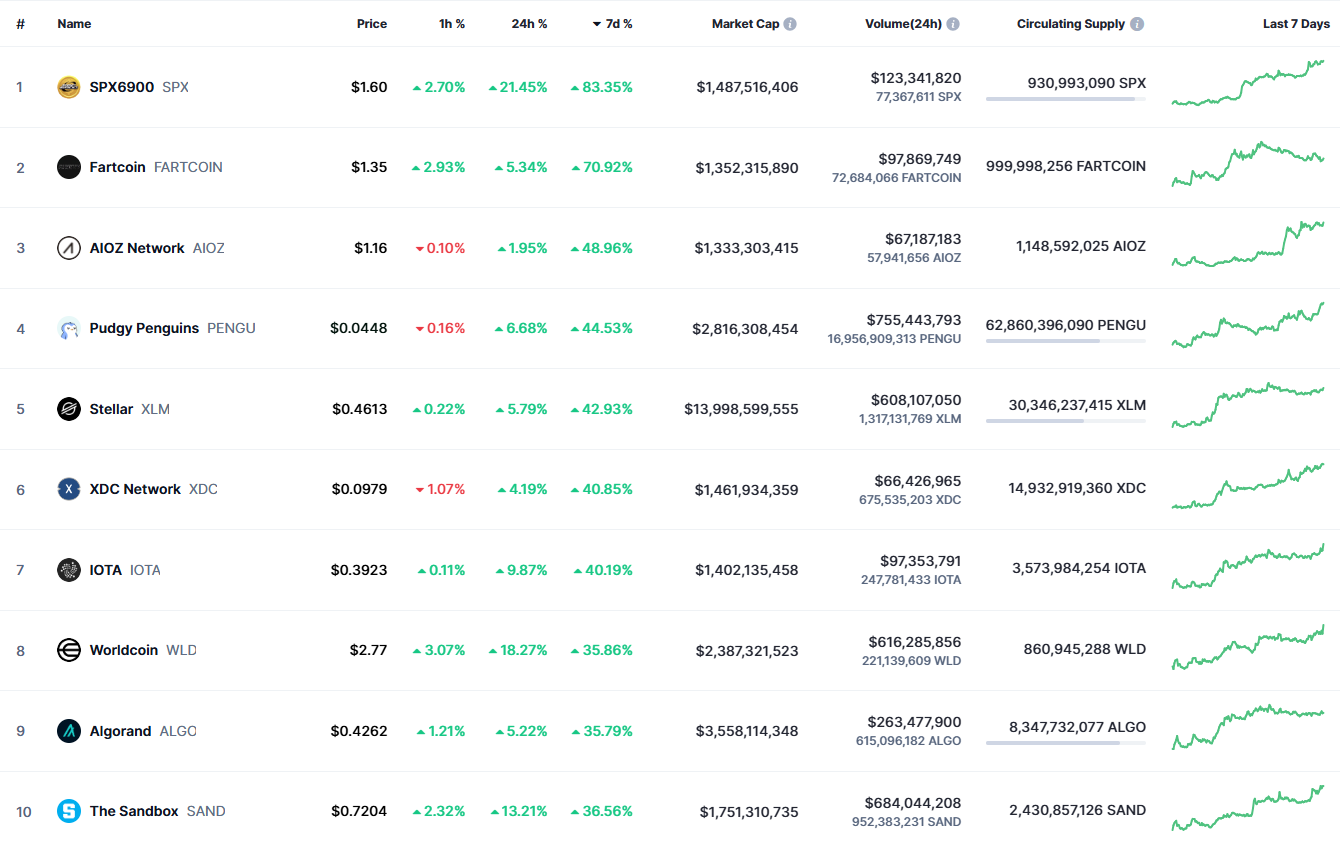Click the Market Cap info icon
Image resolution: width=1343 pixels, height=845 pixels.
(x=790, y=24)
